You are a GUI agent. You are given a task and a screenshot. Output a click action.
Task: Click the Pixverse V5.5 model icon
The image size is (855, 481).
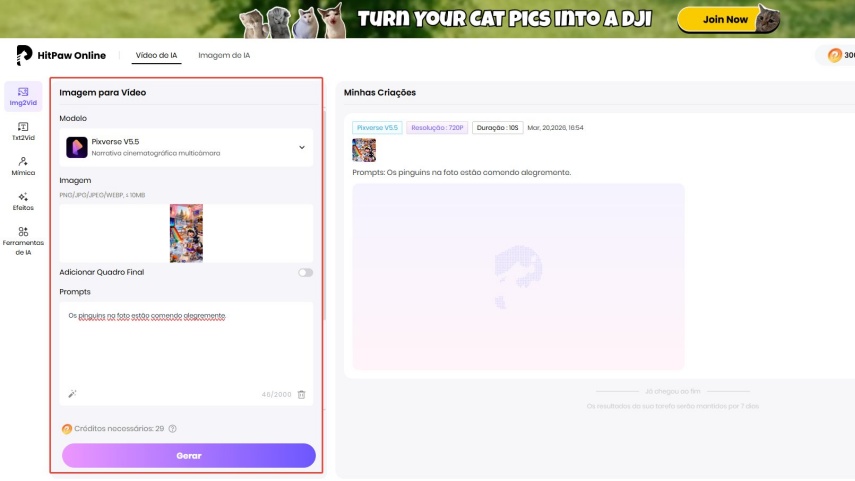[77, 147]
